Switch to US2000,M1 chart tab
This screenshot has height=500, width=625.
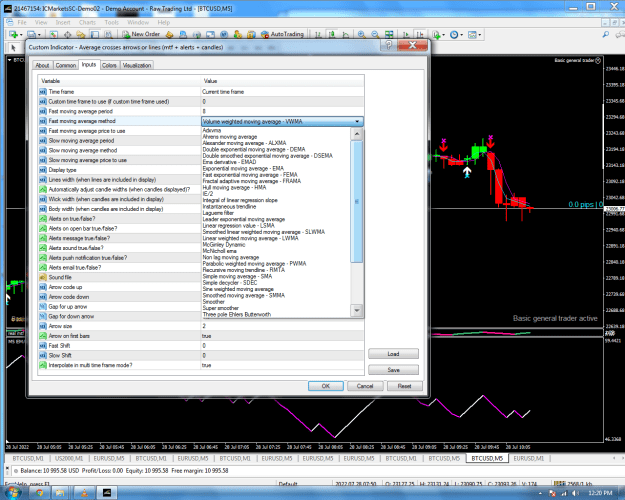(67, 459)
